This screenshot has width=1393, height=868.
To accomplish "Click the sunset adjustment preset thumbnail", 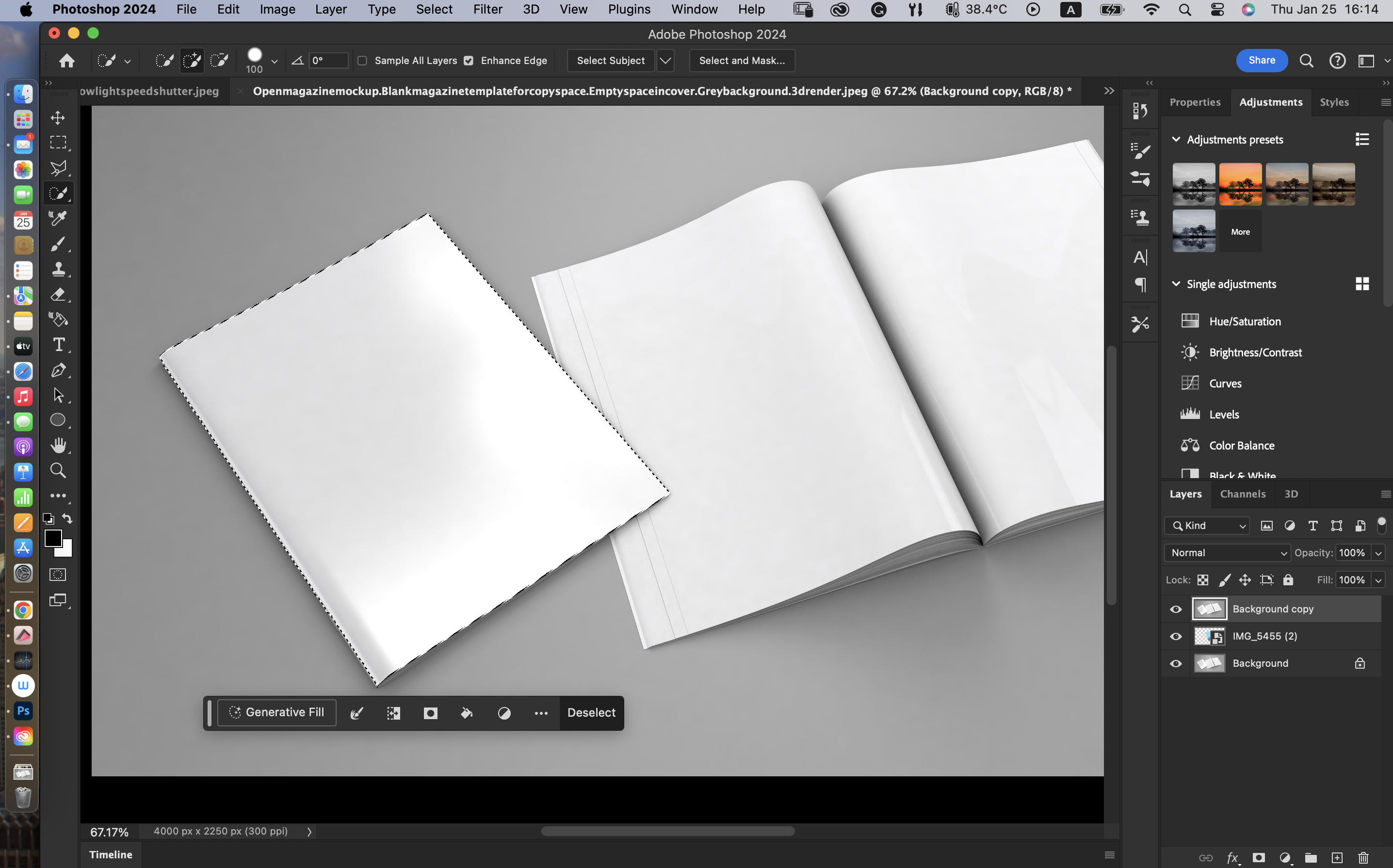I will 1240,184.
